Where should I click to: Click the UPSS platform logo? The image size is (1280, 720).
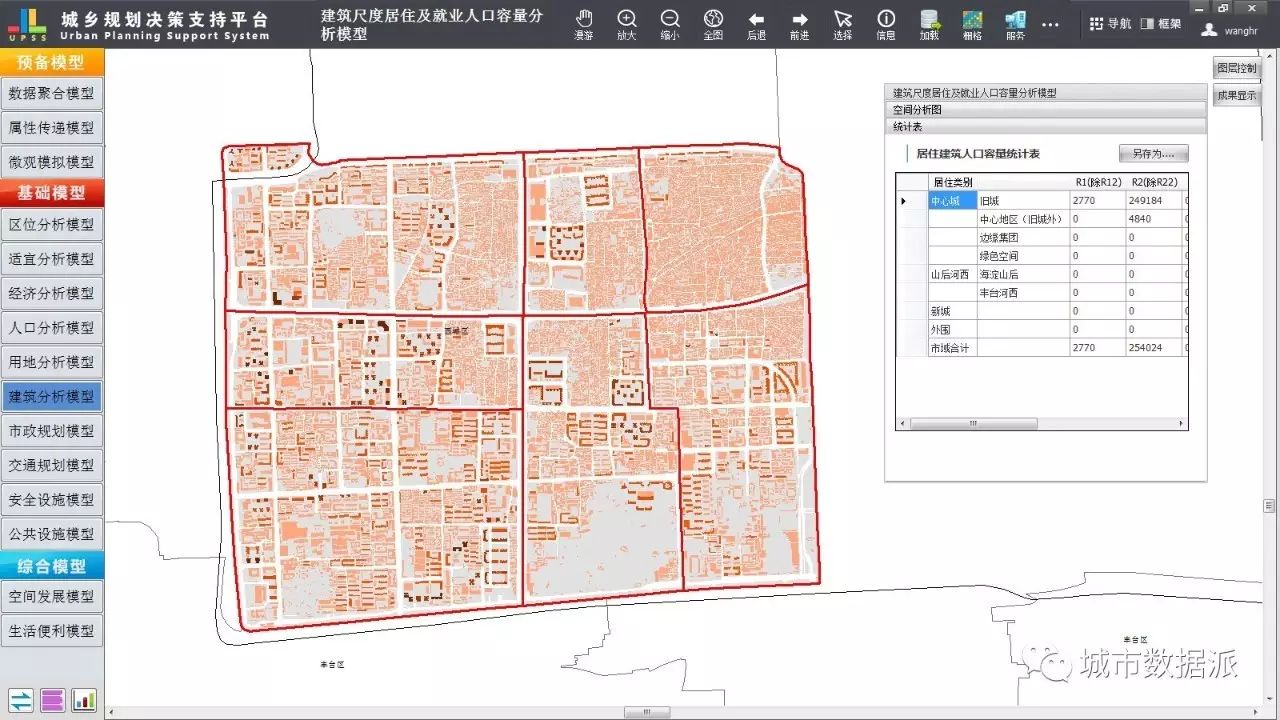(27, 24)
